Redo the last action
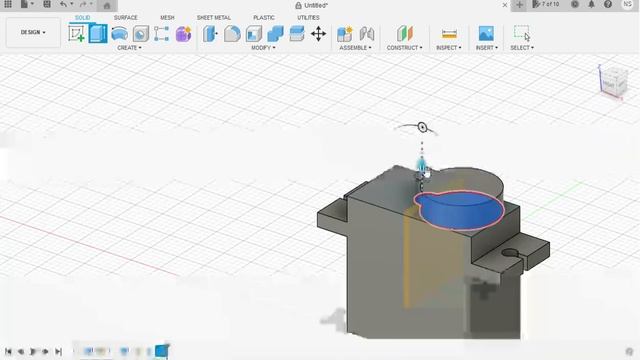Viewport: 640px width, 360px height. (83, 4)
